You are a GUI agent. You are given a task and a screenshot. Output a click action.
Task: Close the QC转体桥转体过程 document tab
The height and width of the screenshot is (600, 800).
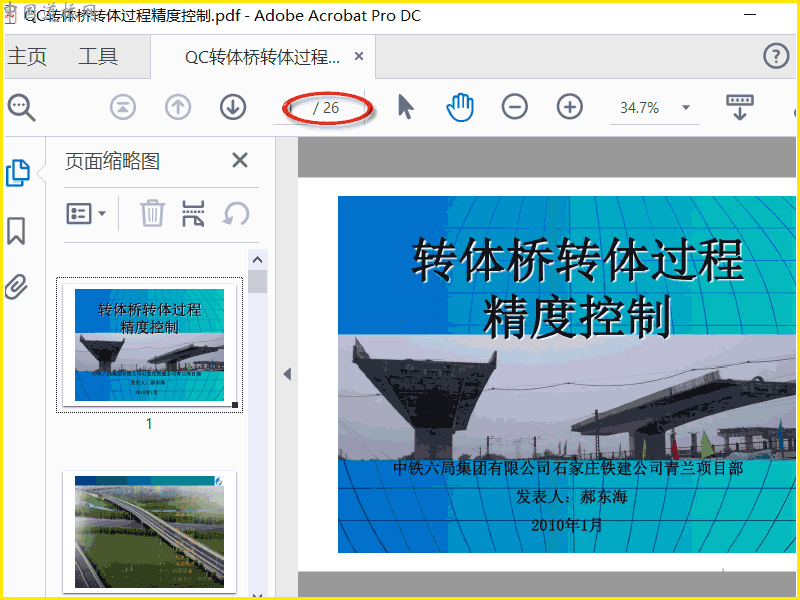359,56
